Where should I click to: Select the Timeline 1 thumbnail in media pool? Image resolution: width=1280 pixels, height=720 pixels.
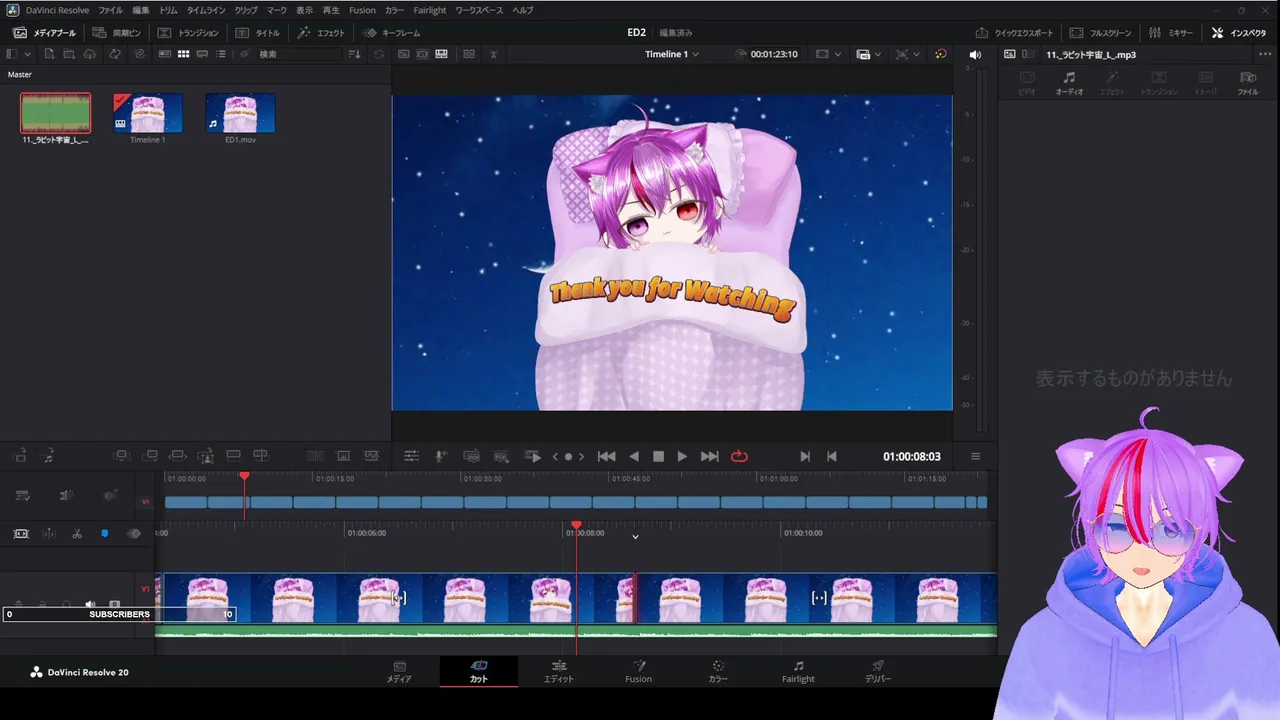click(x=148, y=113)
